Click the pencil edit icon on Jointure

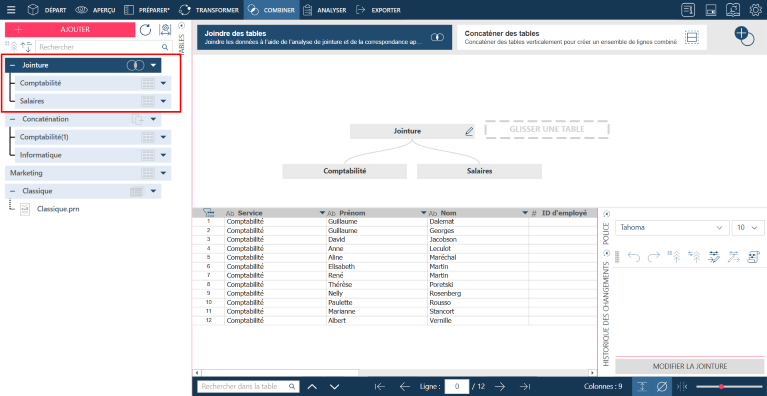point(469,131)
